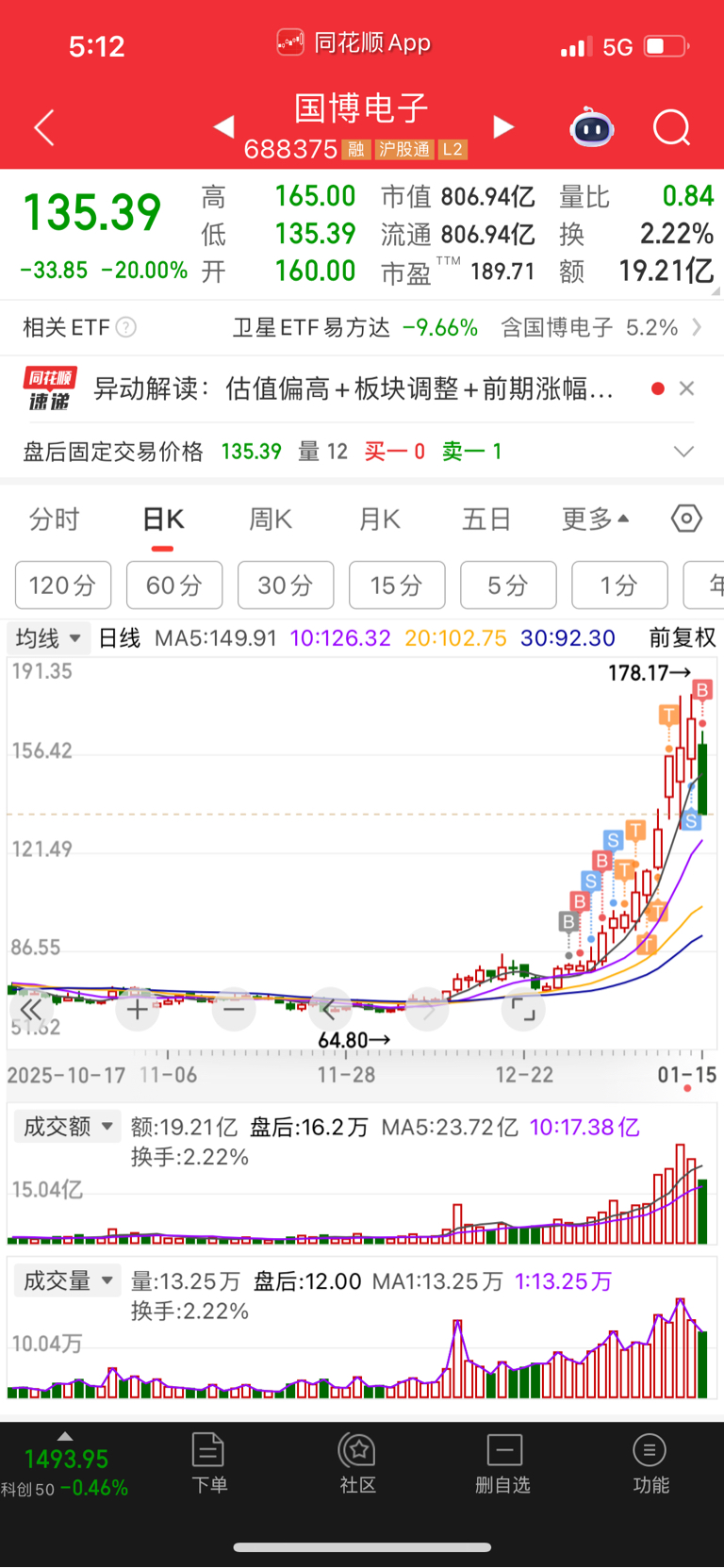Tap 市值 806.94亿 value

click(488, 196)
